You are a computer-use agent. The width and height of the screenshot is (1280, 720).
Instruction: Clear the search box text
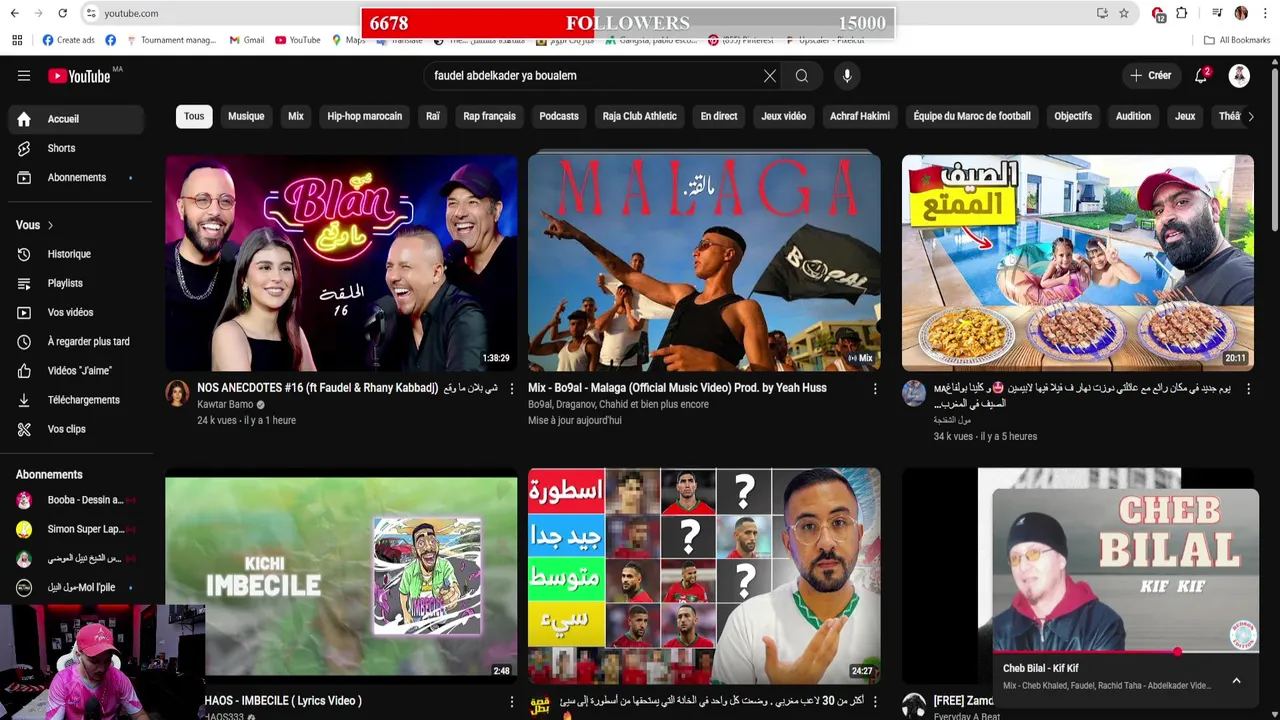pyautogui.click(x=770, y=76)
